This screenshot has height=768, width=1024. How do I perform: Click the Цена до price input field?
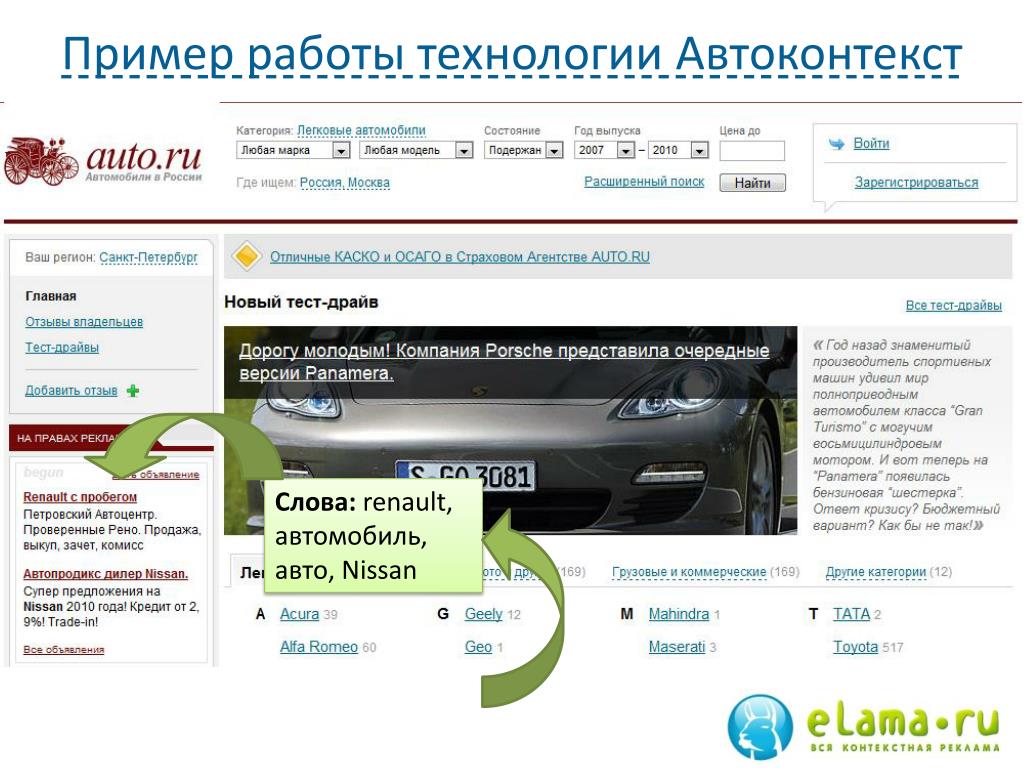click(752, 150)
